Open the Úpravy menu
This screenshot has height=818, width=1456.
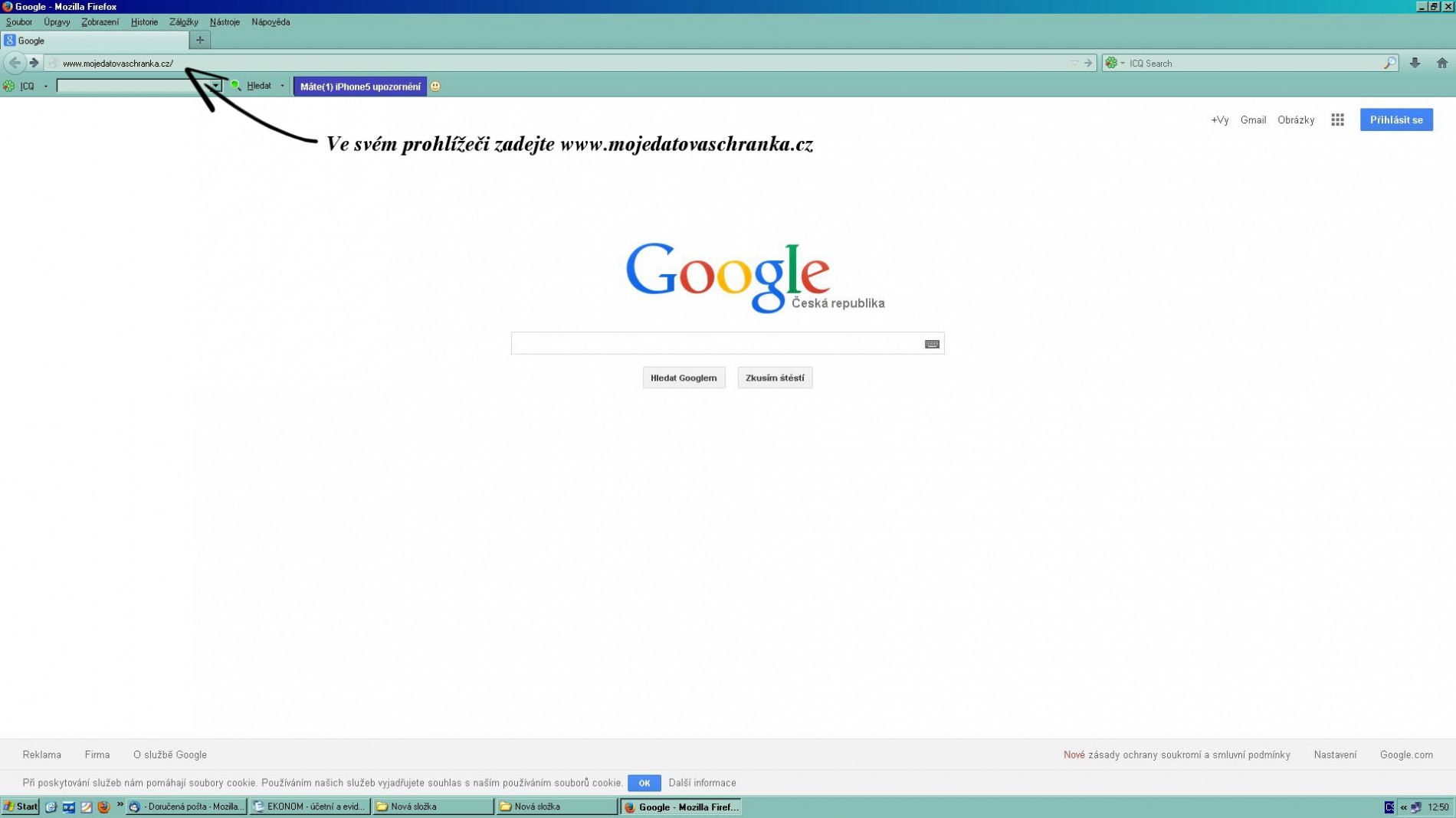point(57,22)
